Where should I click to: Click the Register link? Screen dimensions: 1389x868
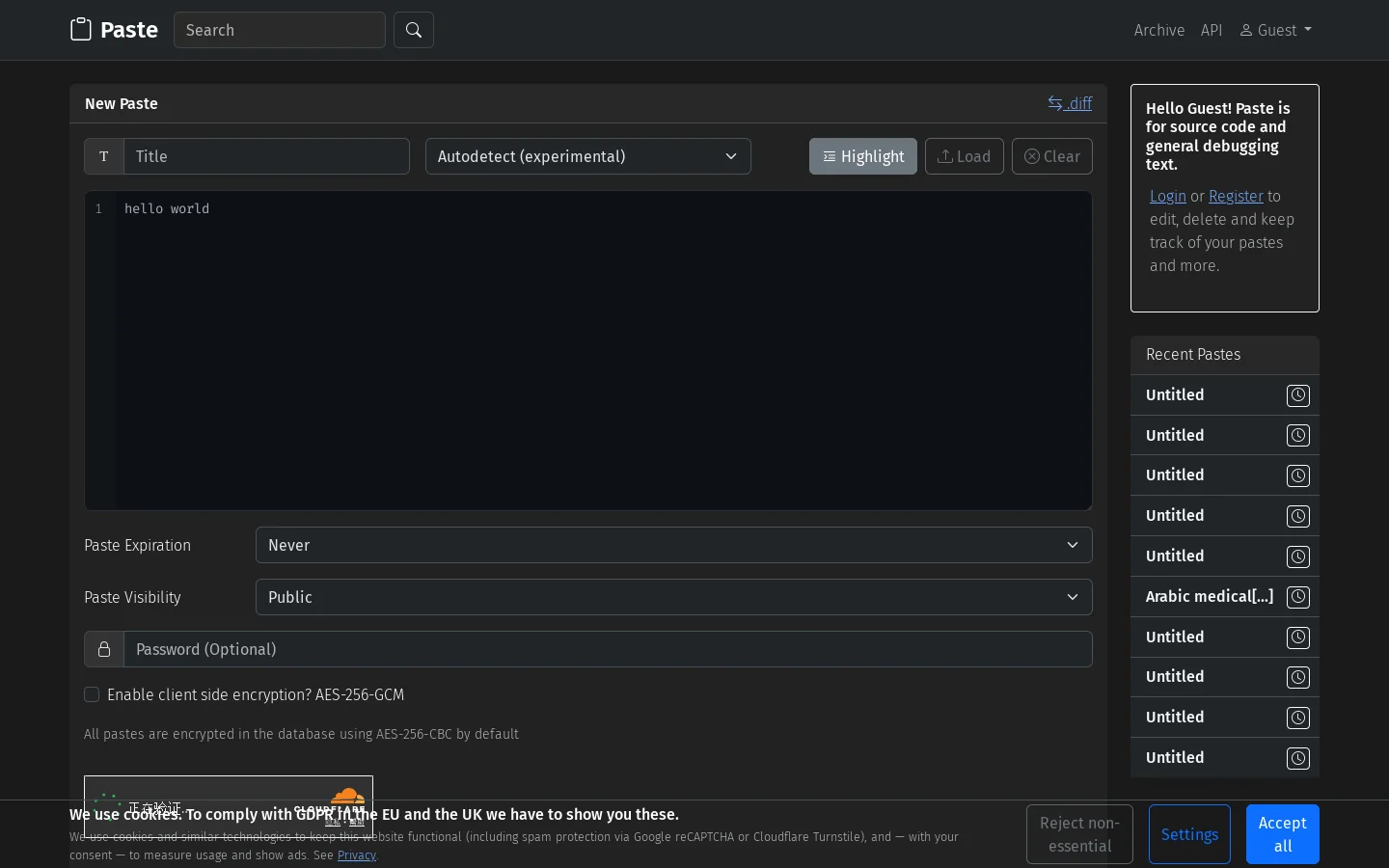(x=1236, y=196)
